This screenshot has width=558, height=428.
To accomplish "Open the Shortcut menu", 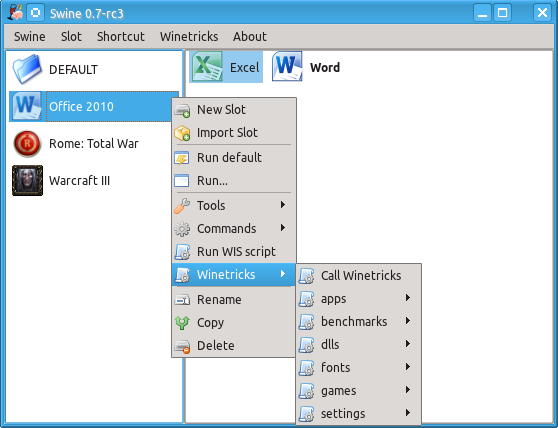I will [x=121, y=37].
